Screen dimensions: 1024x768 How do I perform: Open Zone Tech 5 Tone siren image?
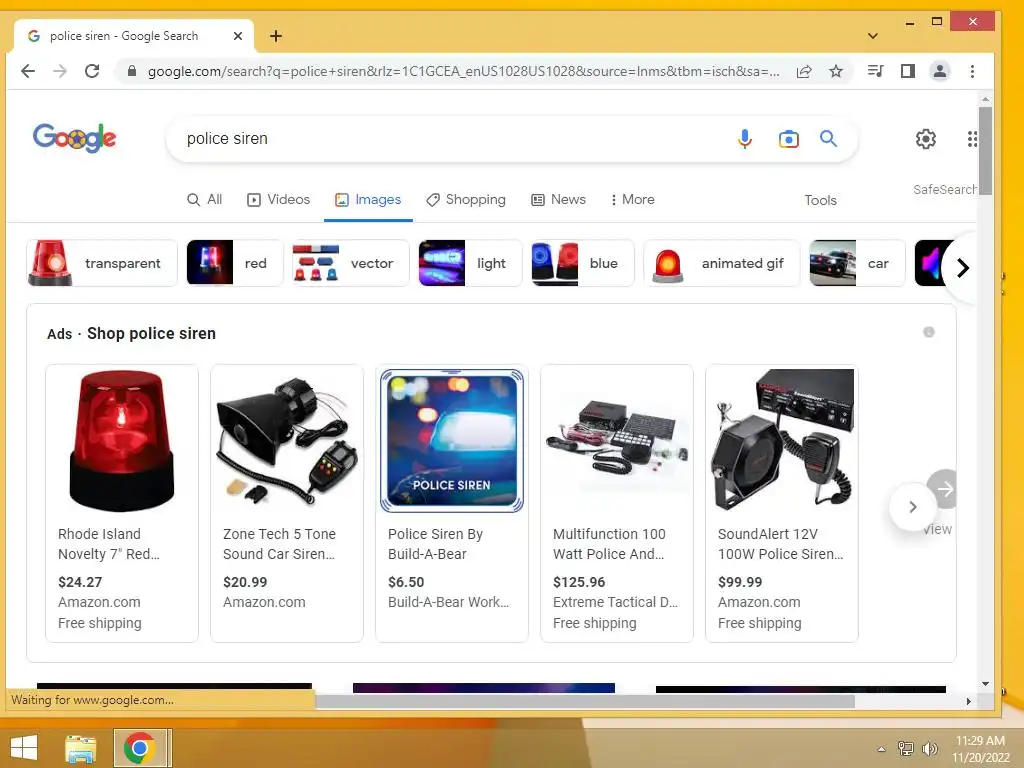287,441
